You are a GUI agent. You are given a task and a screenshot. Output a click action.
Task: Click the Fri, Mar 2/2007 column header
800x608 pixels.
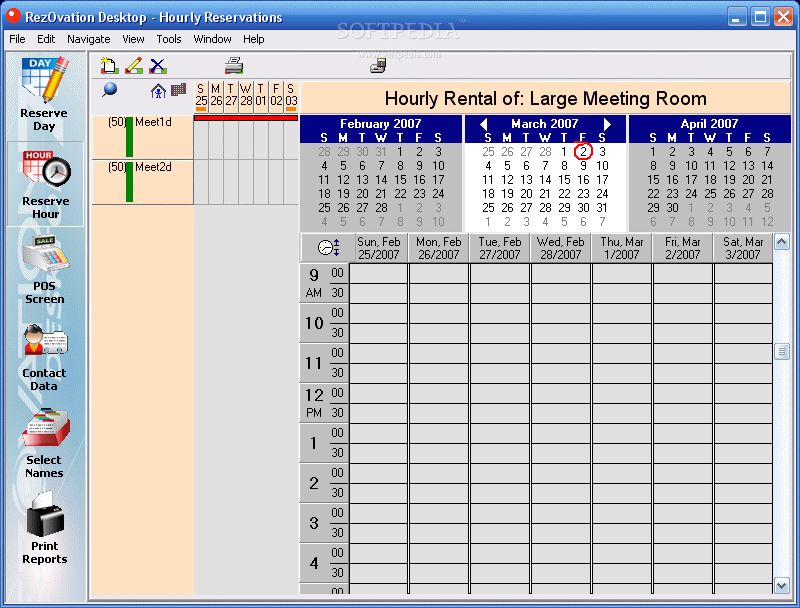(x=682, y=248)
